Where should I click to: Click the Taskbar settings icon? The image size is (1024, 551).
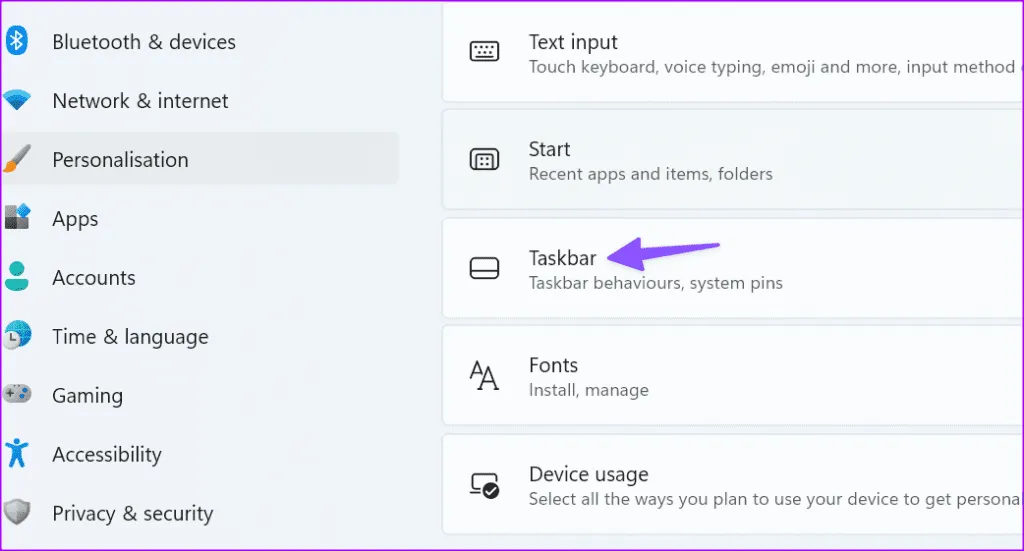[485, 268]
